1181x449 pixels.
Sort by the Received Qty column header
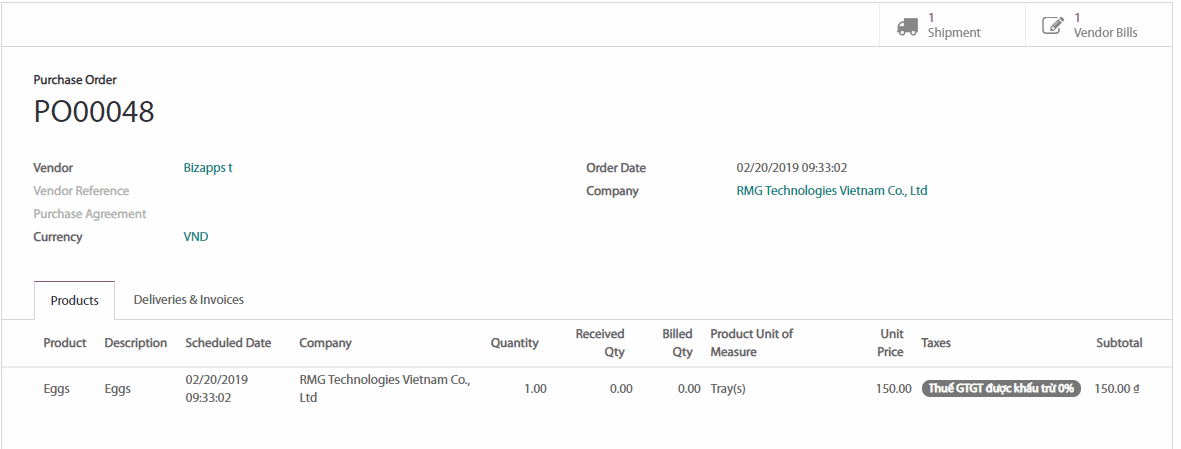click(599, 343)
